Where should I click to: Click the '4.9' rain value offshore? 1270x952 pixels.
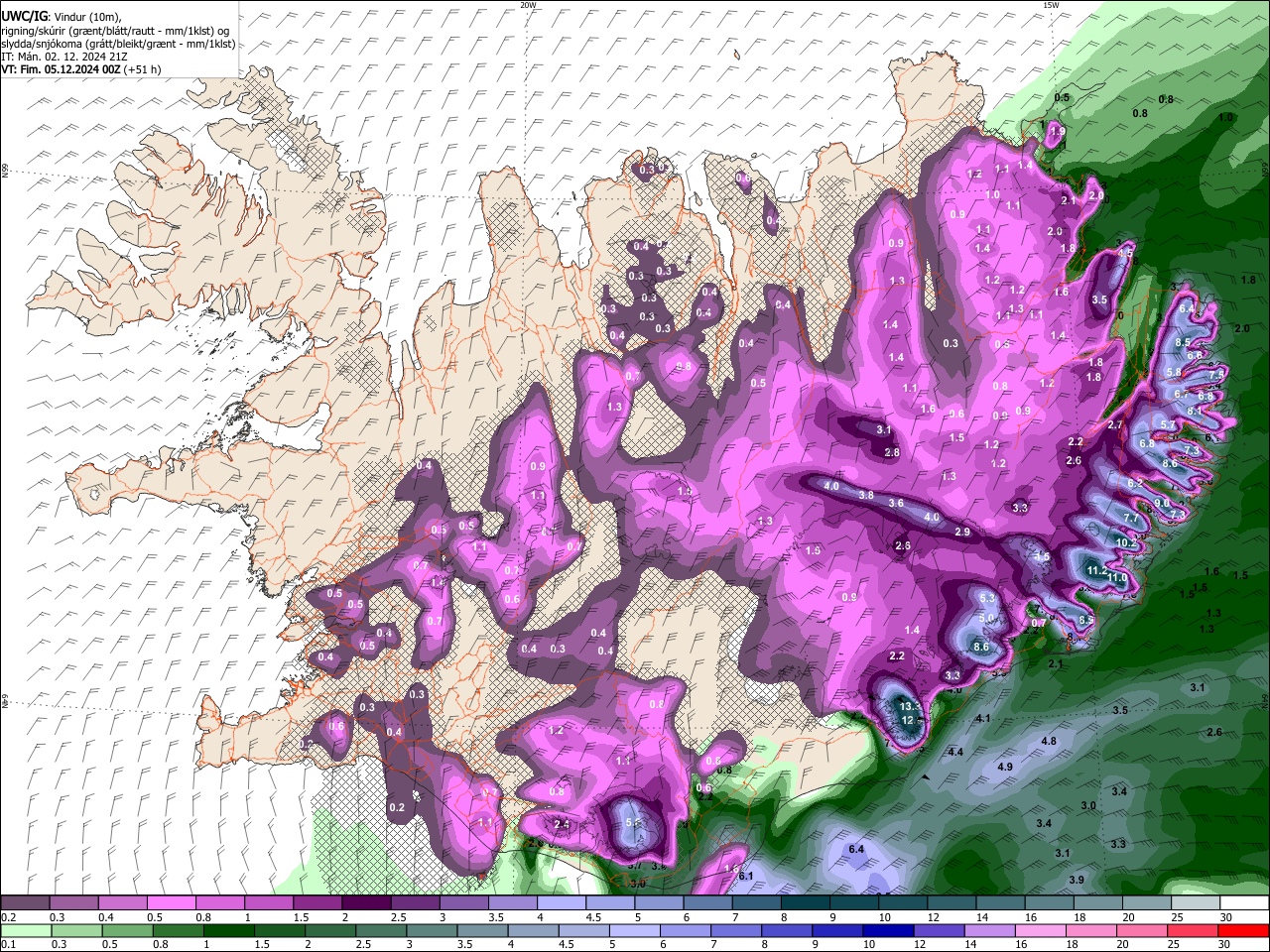coord(1004,767)
